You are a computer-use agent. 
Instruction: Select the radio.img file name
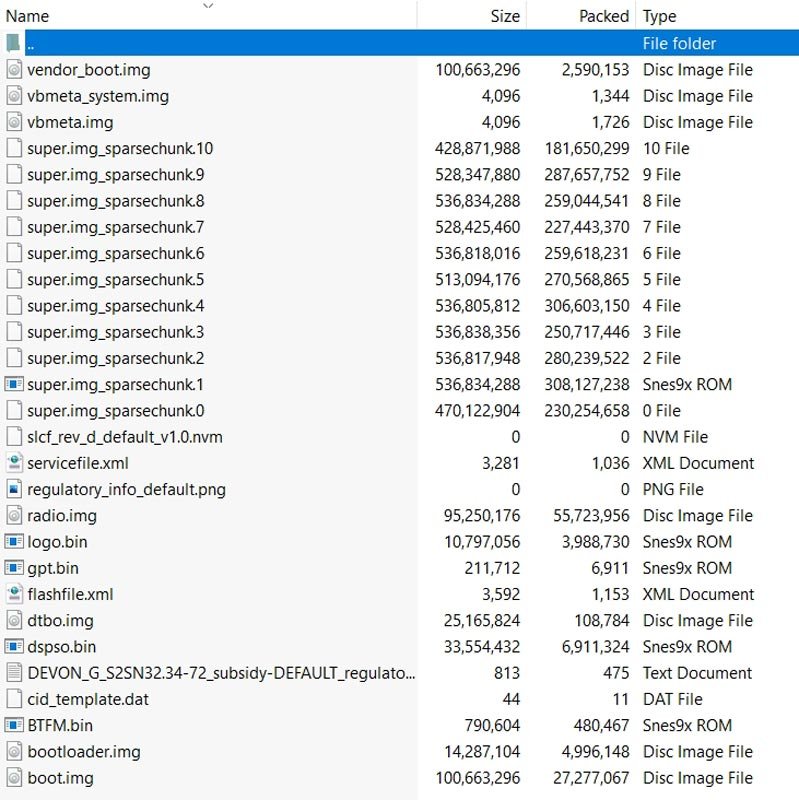pyautogui.click(x=62, y=515)
